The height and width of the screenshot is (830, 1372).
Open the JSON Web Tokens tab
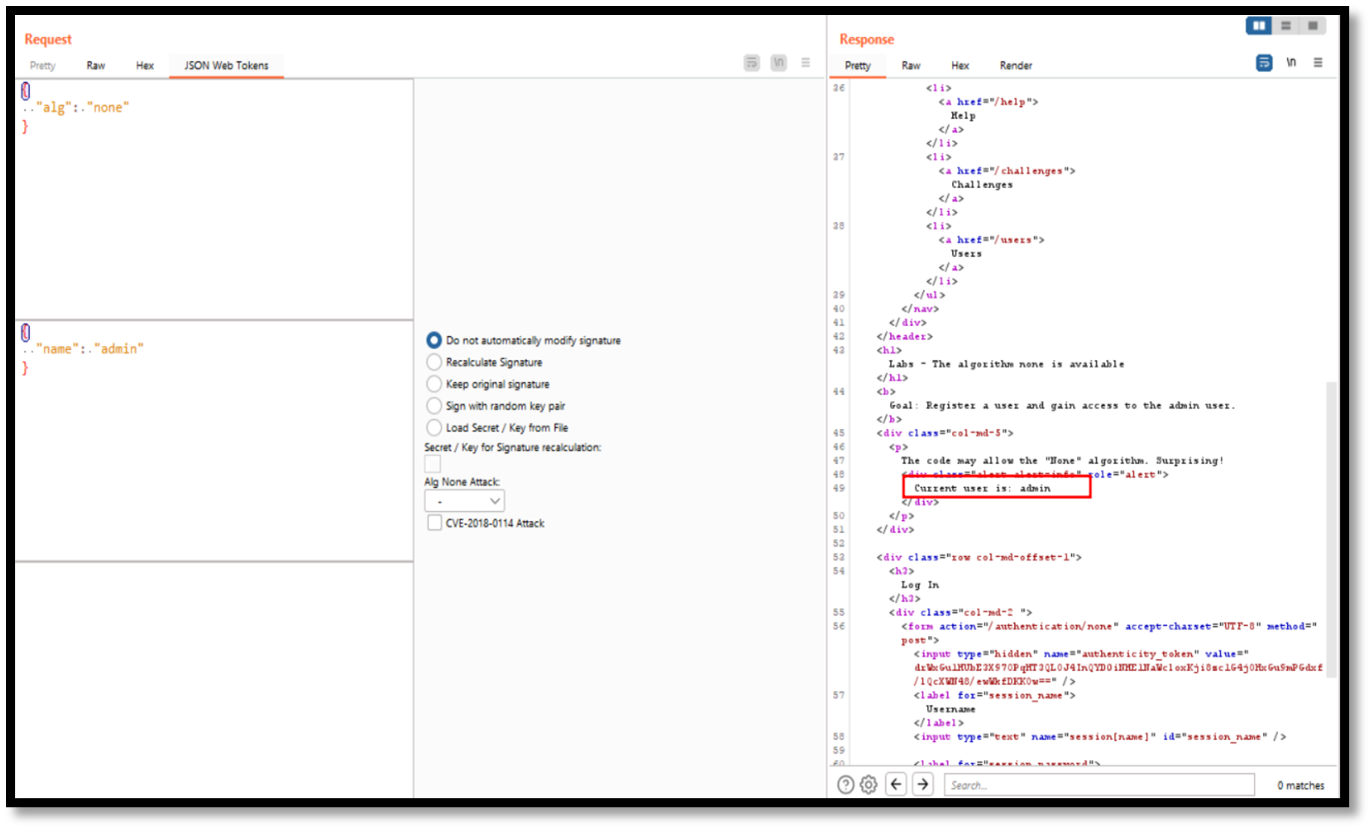click(x=226, y=66)
